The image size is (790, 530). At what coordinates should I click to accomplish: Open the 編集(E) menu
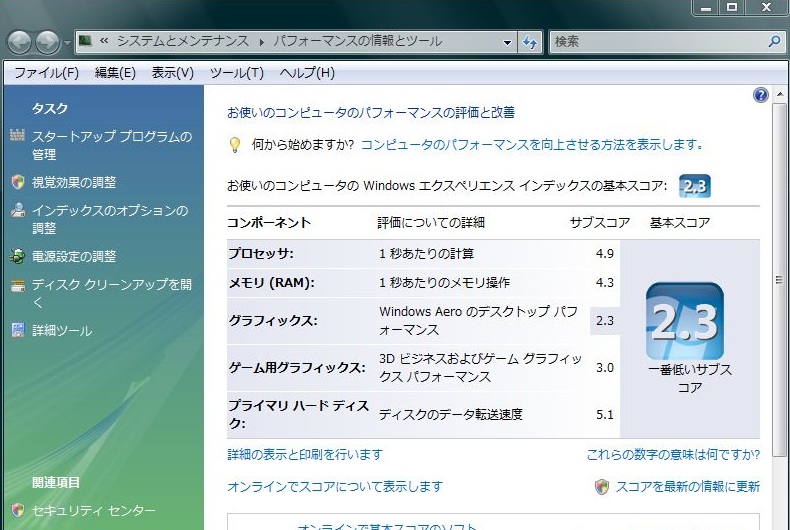pos(115,73)
